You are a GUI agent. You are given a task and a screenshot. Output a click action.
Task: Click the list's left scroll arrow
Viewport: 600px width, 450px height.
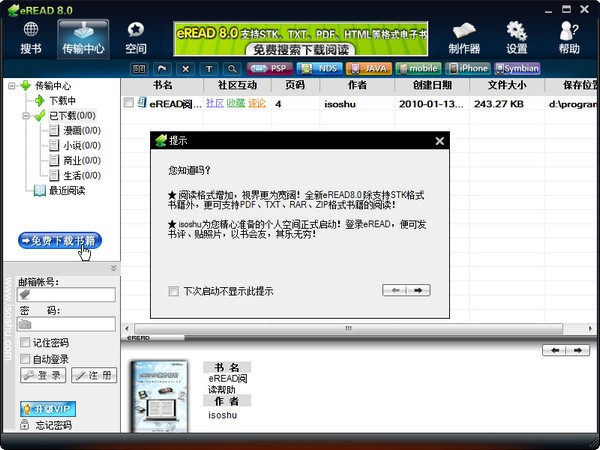pos(127,329)
